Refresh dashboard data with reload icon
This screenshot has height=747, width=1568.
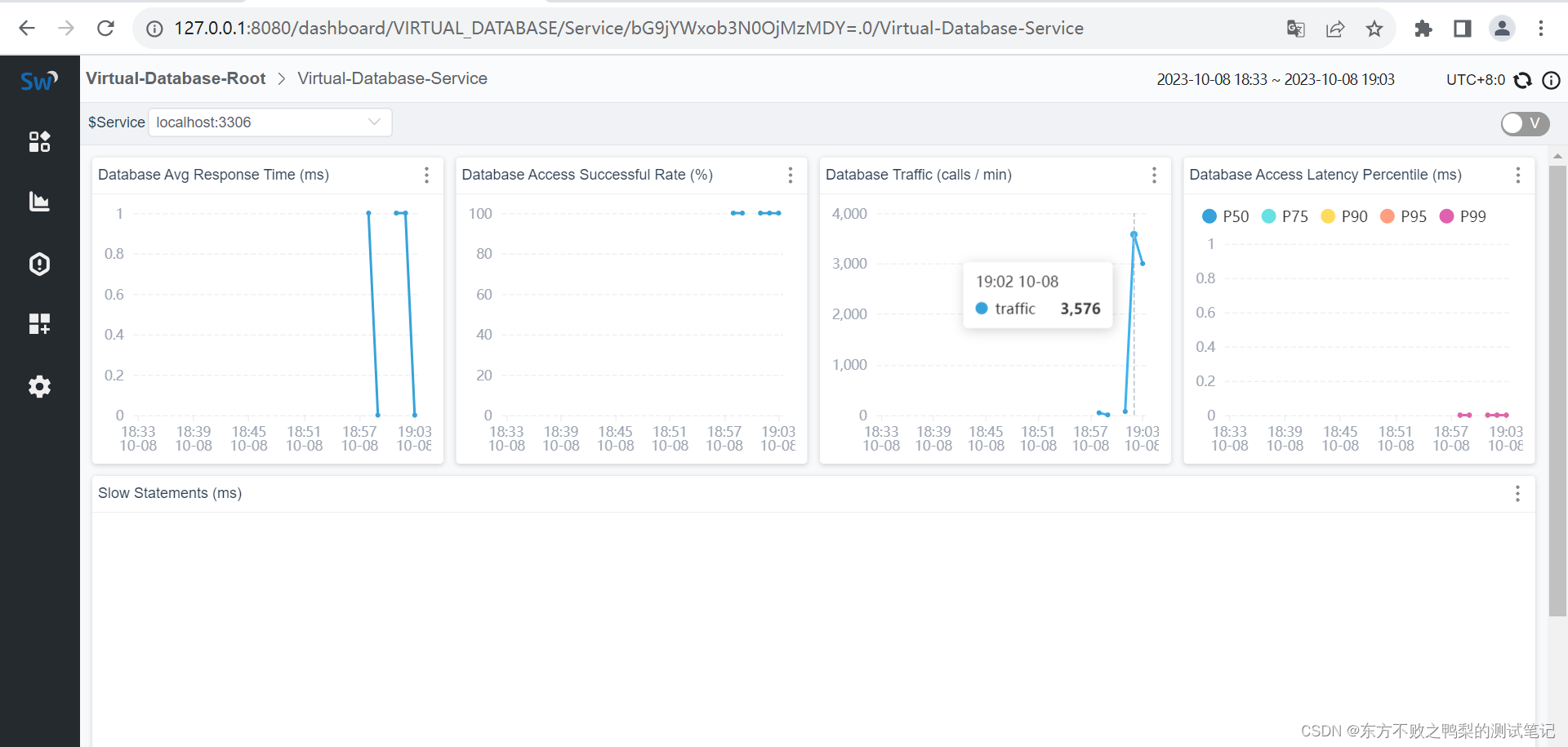coord(1523,80)
